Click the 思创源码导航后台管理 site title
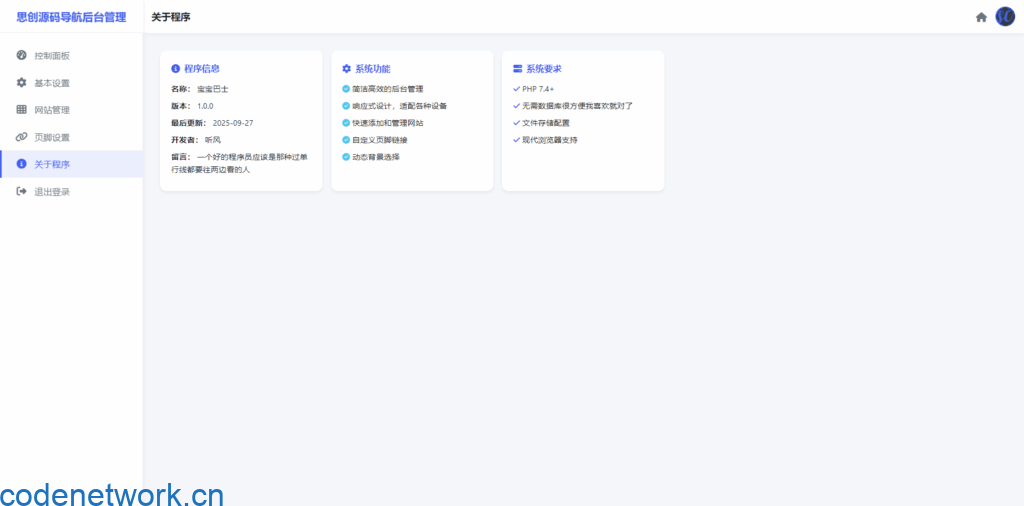 [71, 17]
